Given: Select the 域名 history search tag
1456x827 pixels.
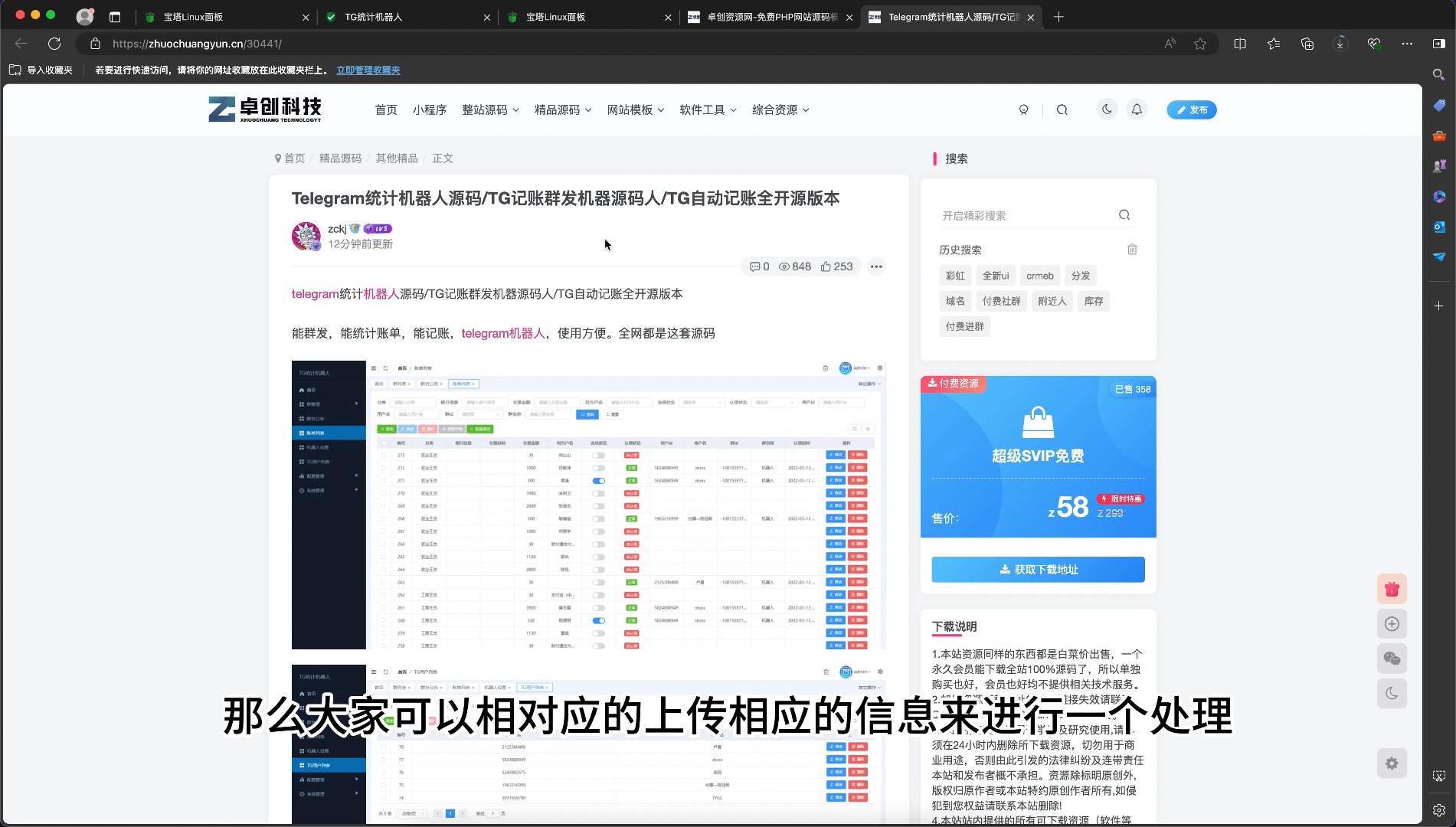Looking at the screenshot, I should point(955,301).
